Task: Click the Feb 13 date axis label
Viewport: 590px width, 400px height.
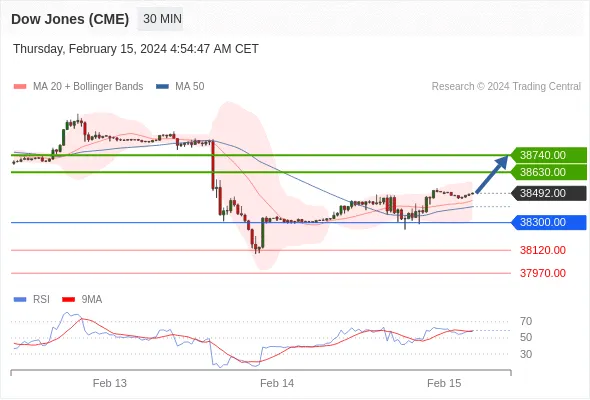Action: (x=109, y=383)
